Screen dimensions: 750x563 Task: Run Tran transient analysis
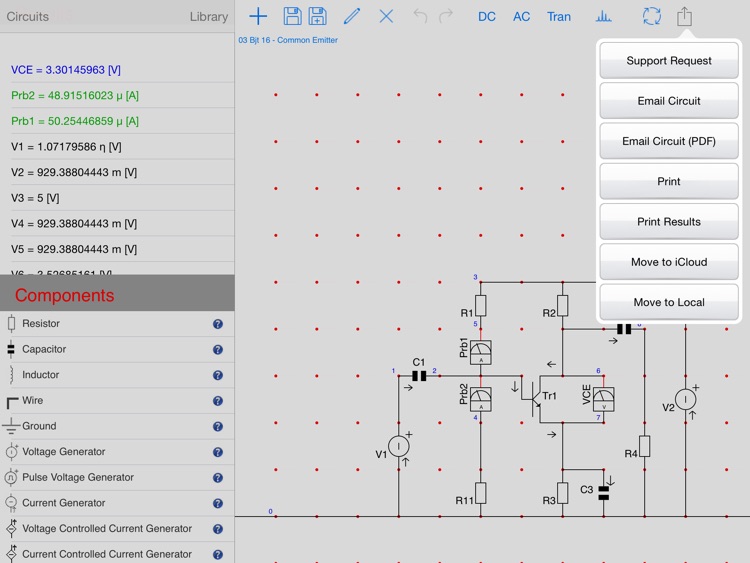click(x=559, y=17)
